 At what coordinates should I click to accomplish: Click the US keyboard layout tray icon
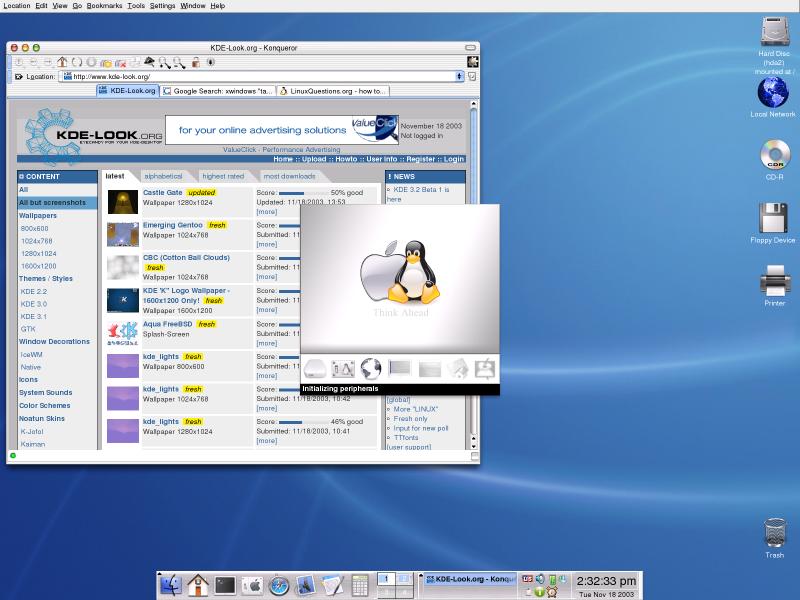point(528,579)
